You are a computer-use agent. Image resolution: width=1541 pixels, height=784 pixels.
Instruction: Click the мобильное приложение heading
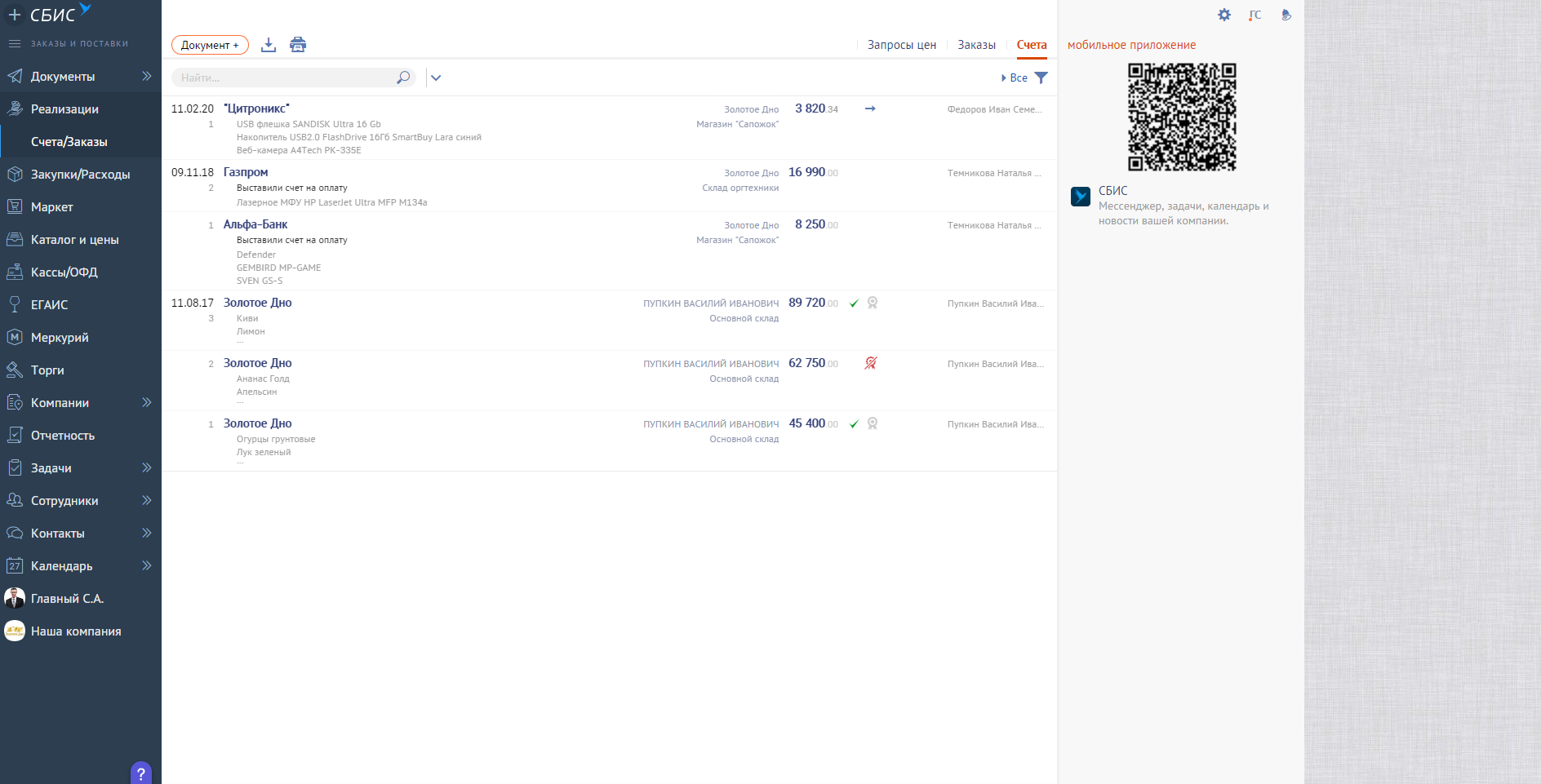click(x=1131, y=45)
